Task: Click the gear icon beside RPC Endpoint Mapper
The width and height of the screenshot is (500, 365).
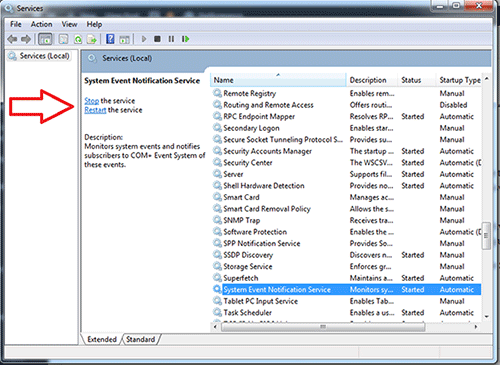Action: [217, 116]
